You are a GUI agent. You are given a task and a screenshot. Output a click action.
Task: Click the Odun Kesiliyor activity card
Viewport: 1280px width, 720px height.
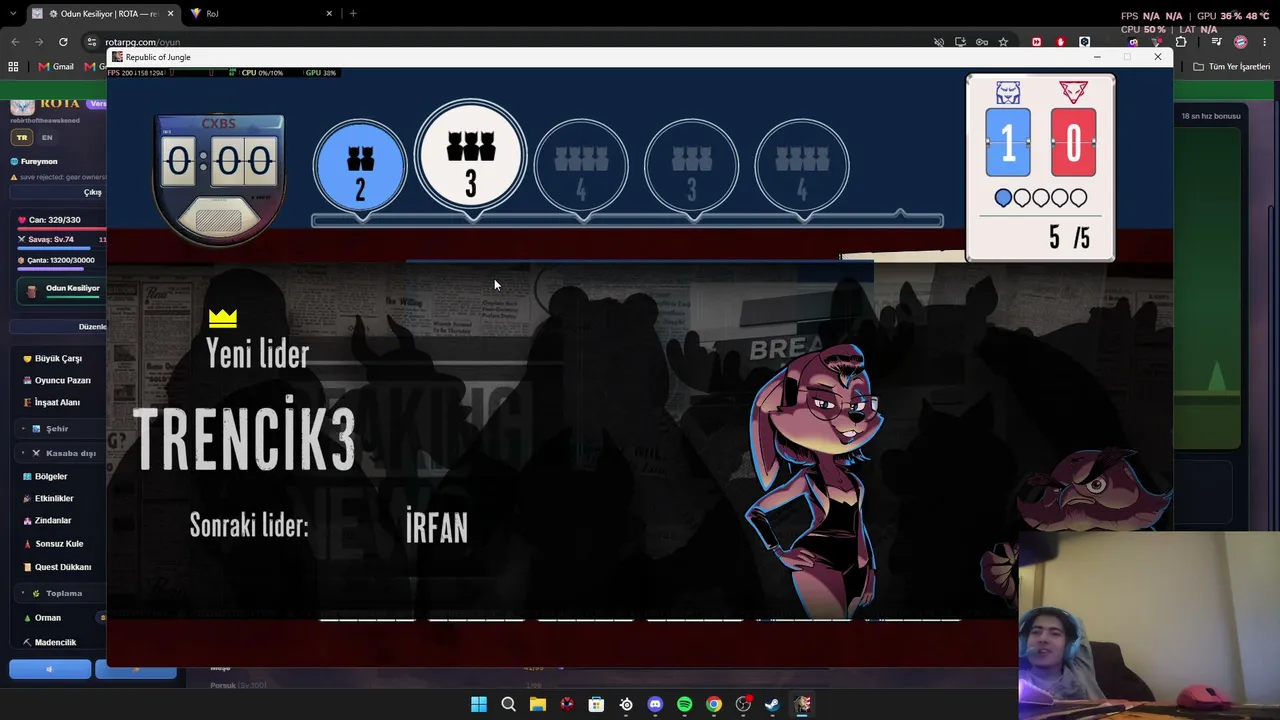pos(62,290)
